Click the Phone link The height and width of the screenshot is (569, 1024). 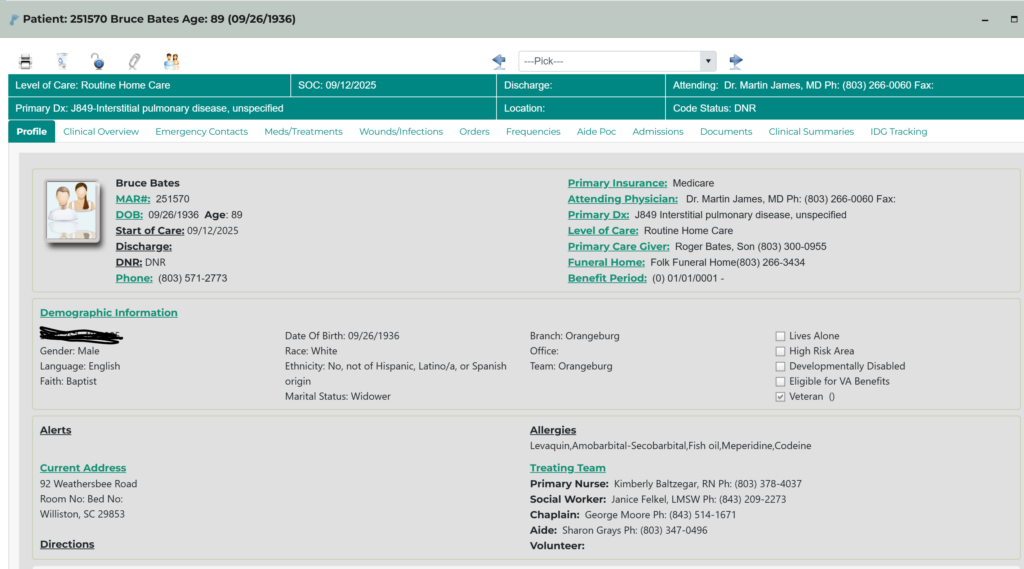click(x=134, y=278)
